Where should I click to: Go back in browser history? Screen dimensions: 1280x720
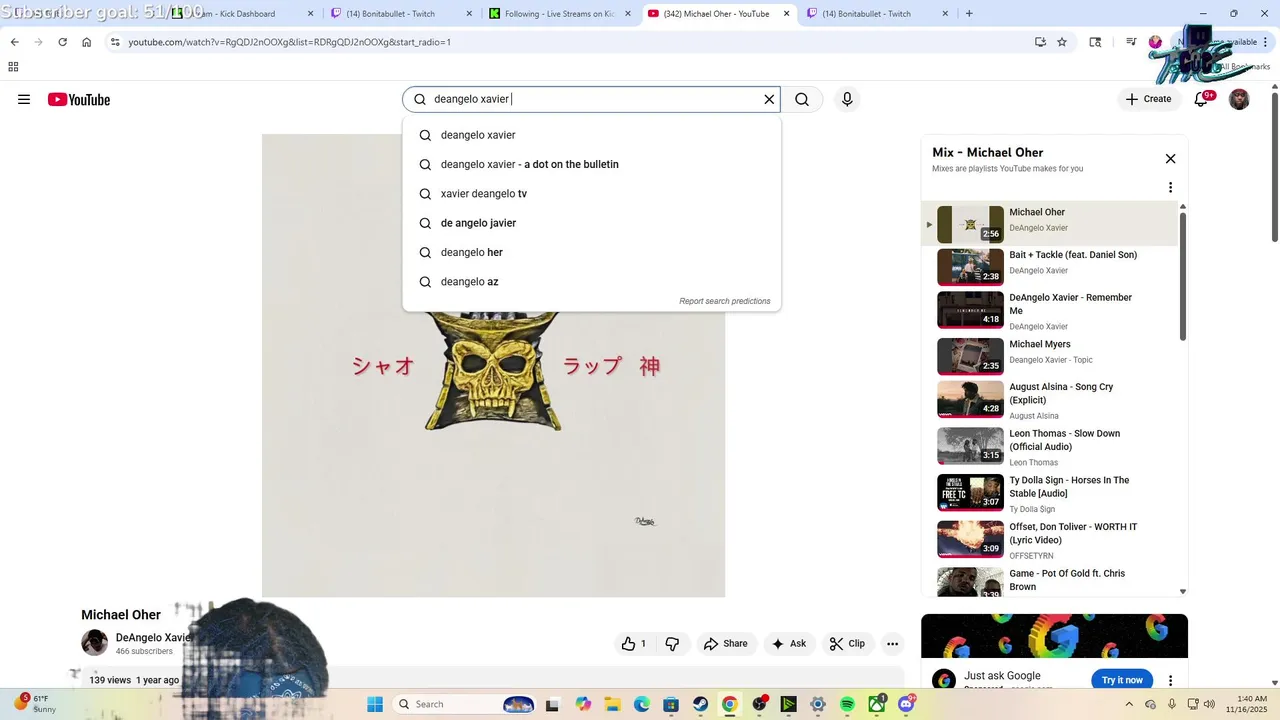(x=14, y=42)
